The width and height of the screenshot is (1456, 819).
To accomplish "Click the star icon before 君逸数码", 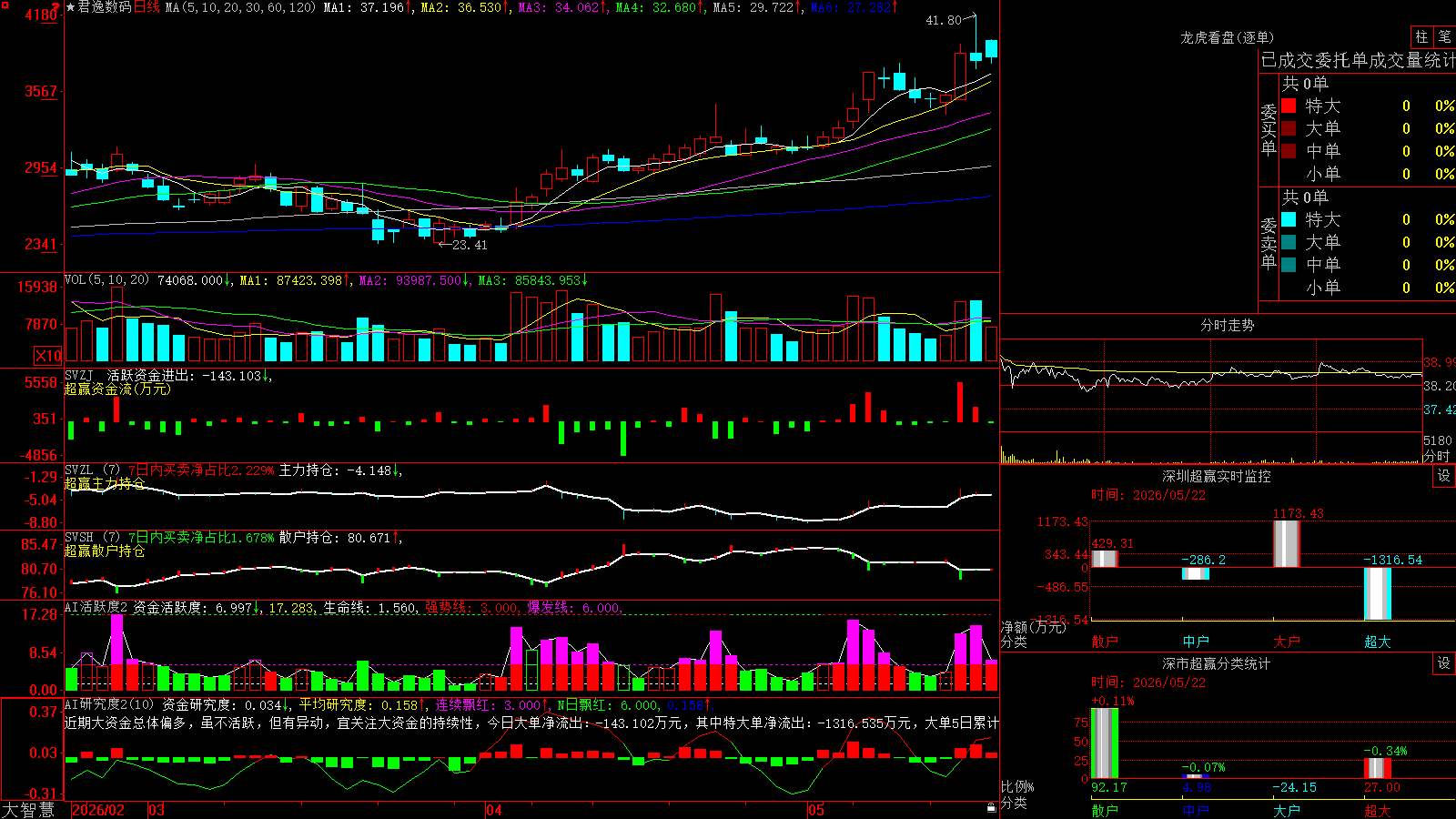I will (71, 7).
